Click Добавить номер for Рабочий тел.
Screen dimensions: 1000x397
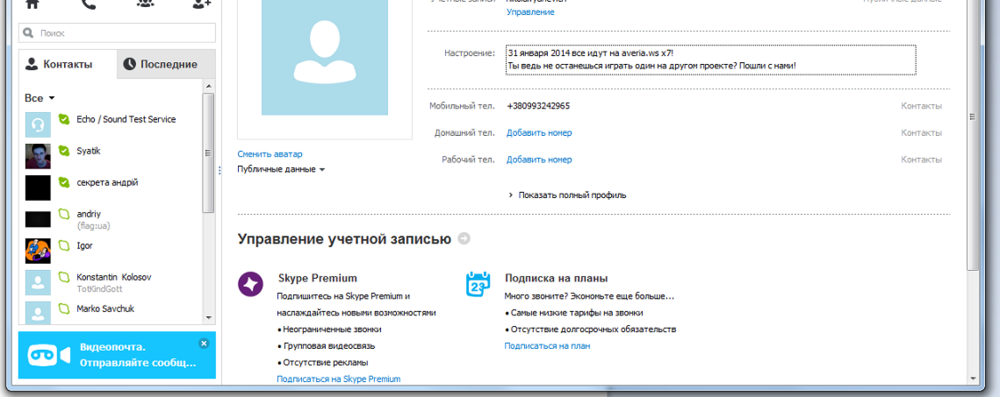(x=539, y=160)
